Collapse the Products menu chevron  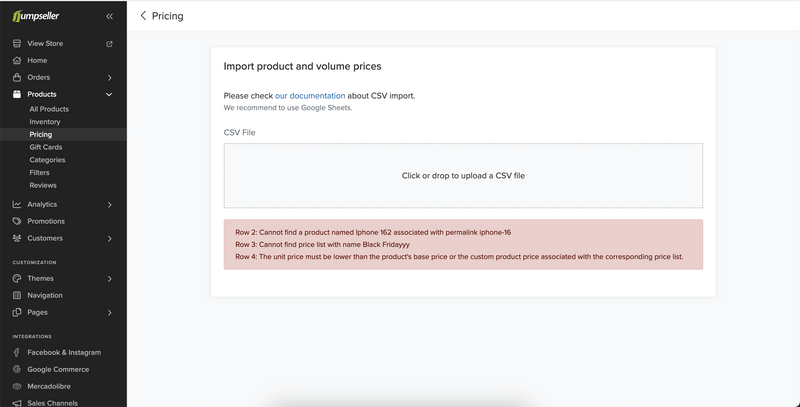pos(109,94)
